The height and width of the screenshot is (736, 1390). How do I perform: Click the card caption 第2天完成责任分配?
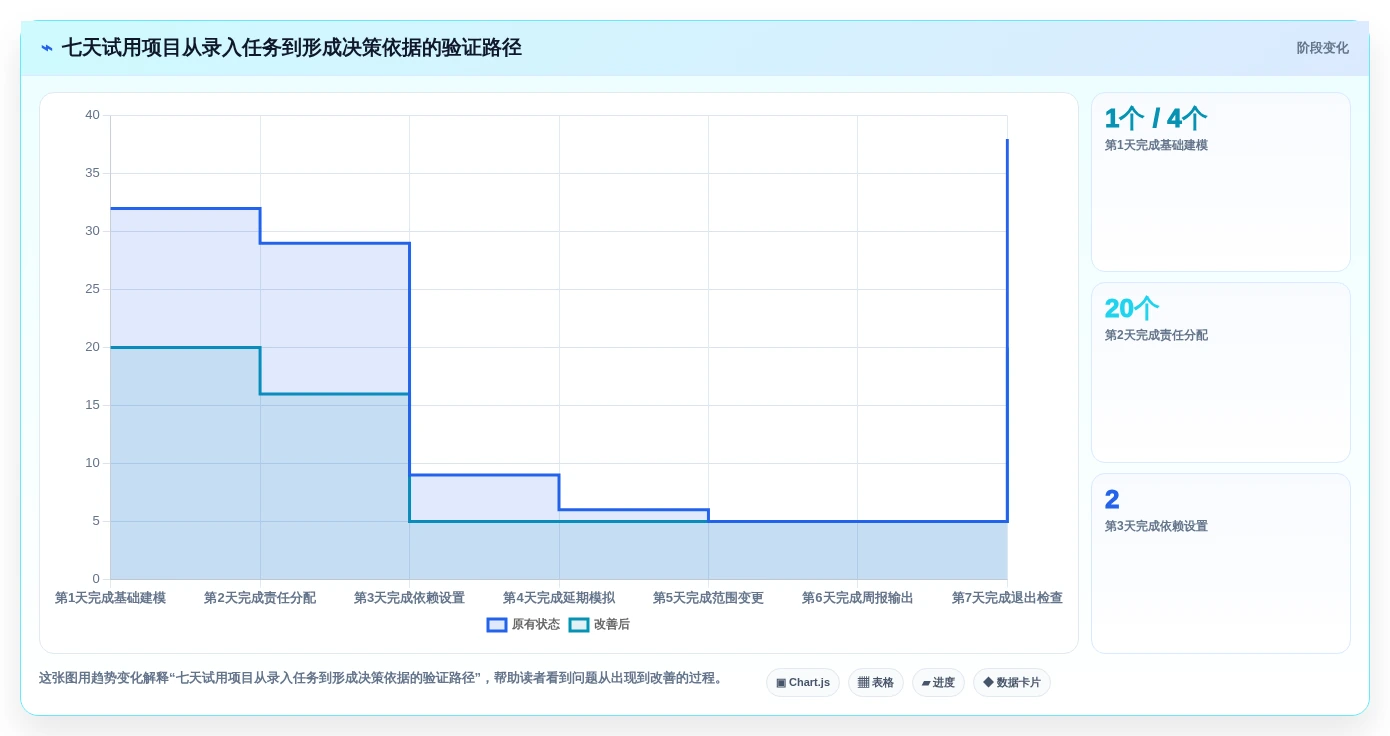pyautogui.click(x=1156, y=336)
